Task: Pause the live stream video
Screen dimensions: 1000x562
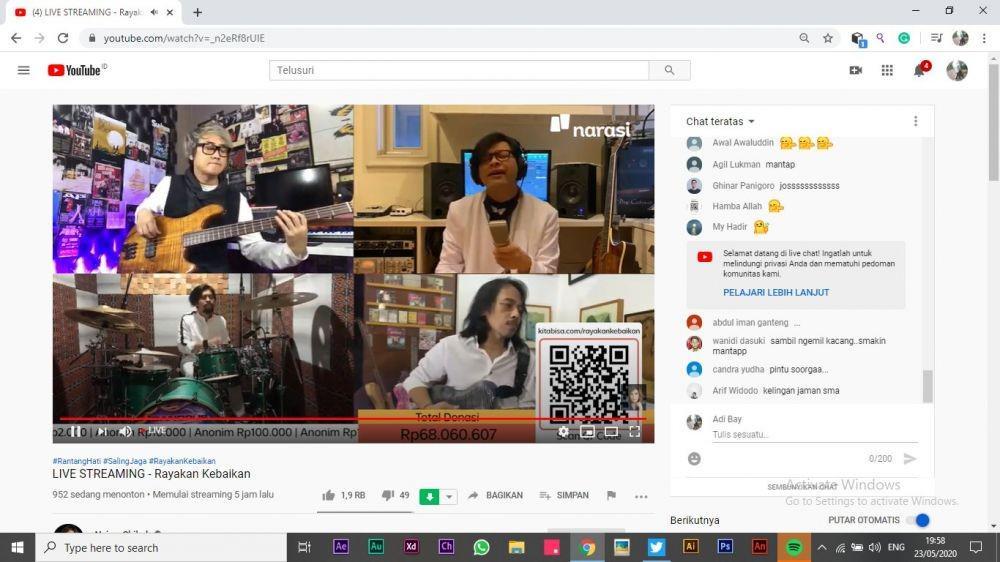Action: coord(75,432)
